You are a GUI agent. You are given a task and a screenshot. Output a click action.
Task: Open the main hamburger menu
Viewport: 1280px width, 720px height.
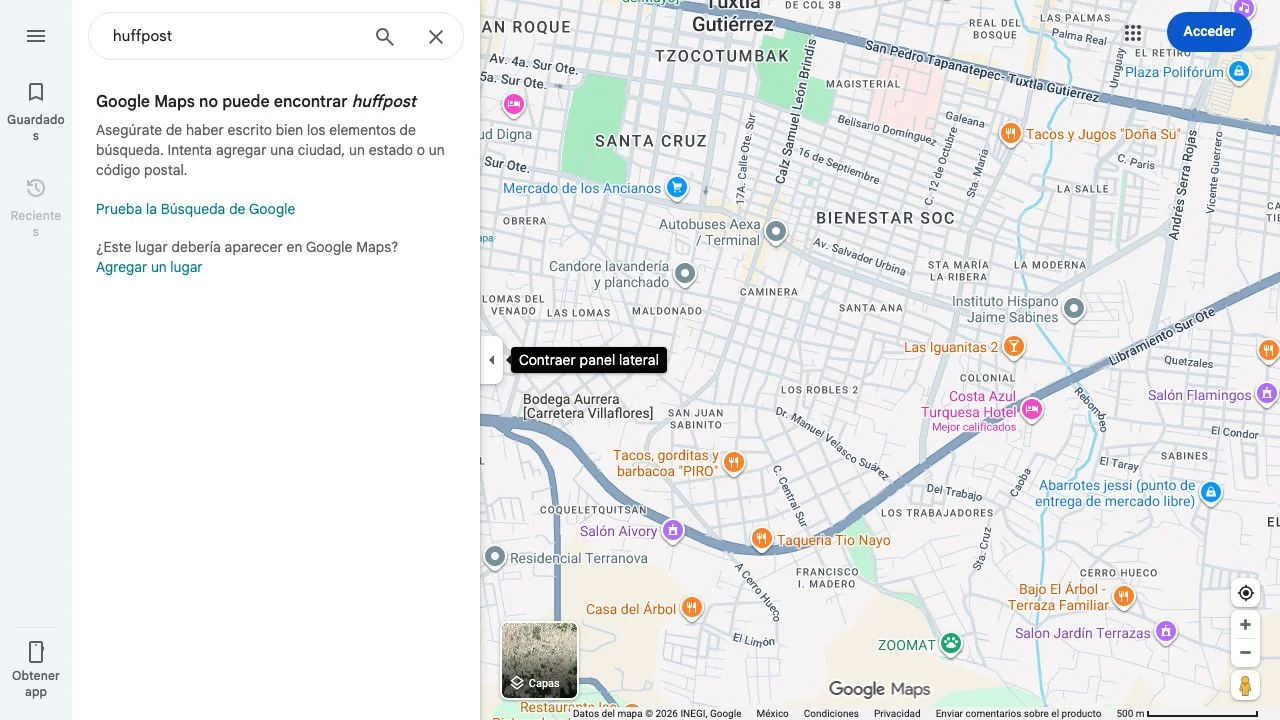(x=36, y=36)
